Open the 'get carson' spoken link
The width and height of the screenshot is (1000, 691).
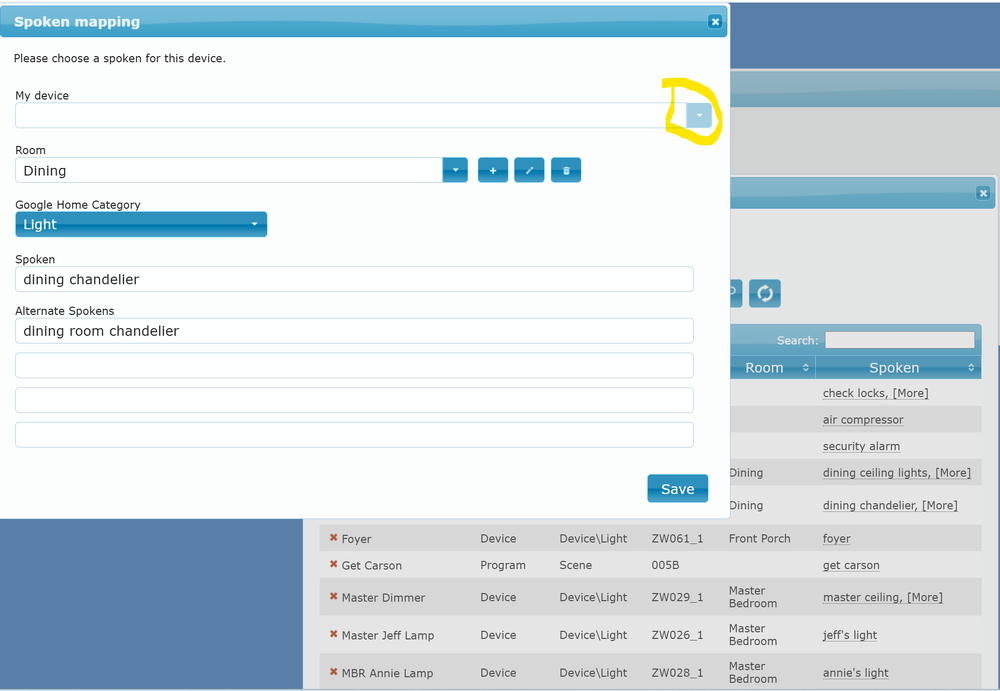(x=851, y=565)
